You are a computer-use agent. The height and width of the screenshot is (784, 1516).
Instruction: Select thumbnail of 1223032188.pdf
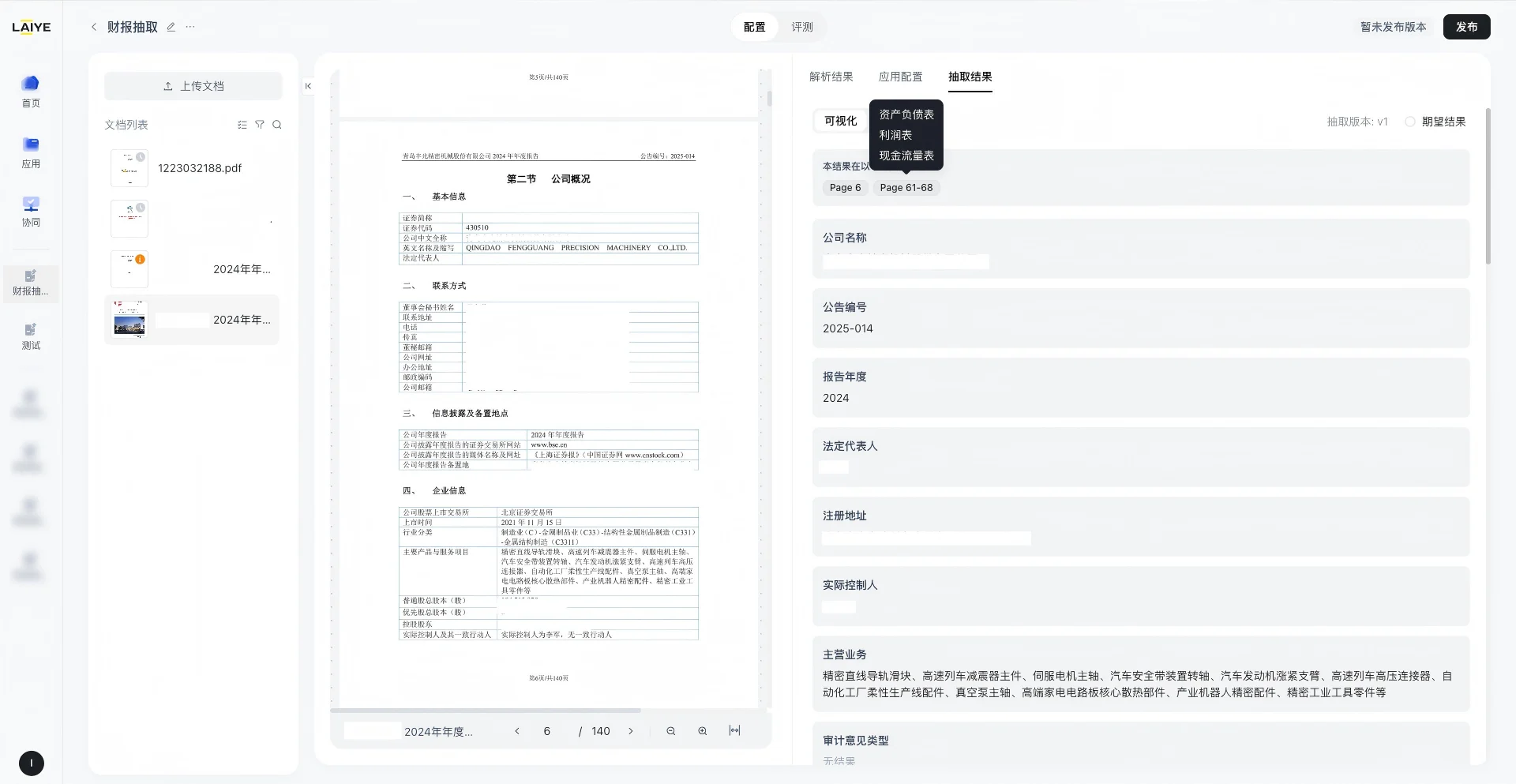(x=129, y=168)
